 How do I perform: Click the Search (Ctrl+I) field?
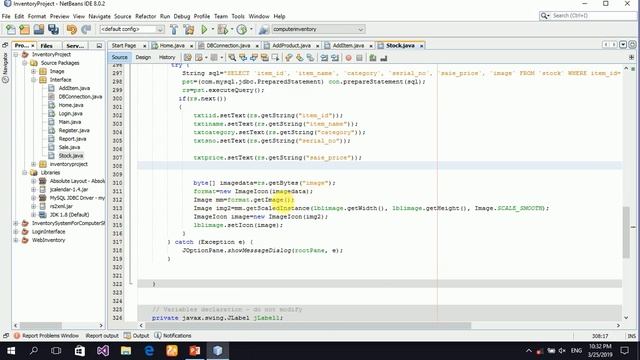(588, 16)
